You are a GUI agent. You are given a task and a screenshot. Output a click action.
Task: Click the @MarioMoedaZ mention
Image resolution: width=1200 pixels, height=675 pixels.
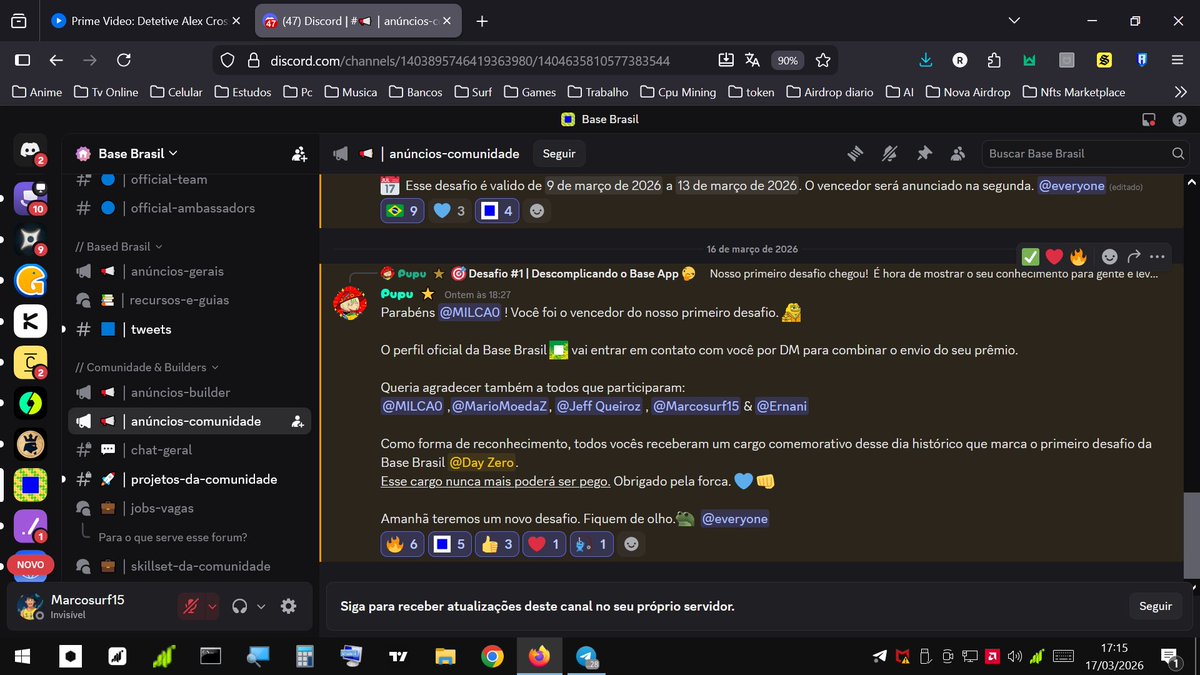coord(499,406)
